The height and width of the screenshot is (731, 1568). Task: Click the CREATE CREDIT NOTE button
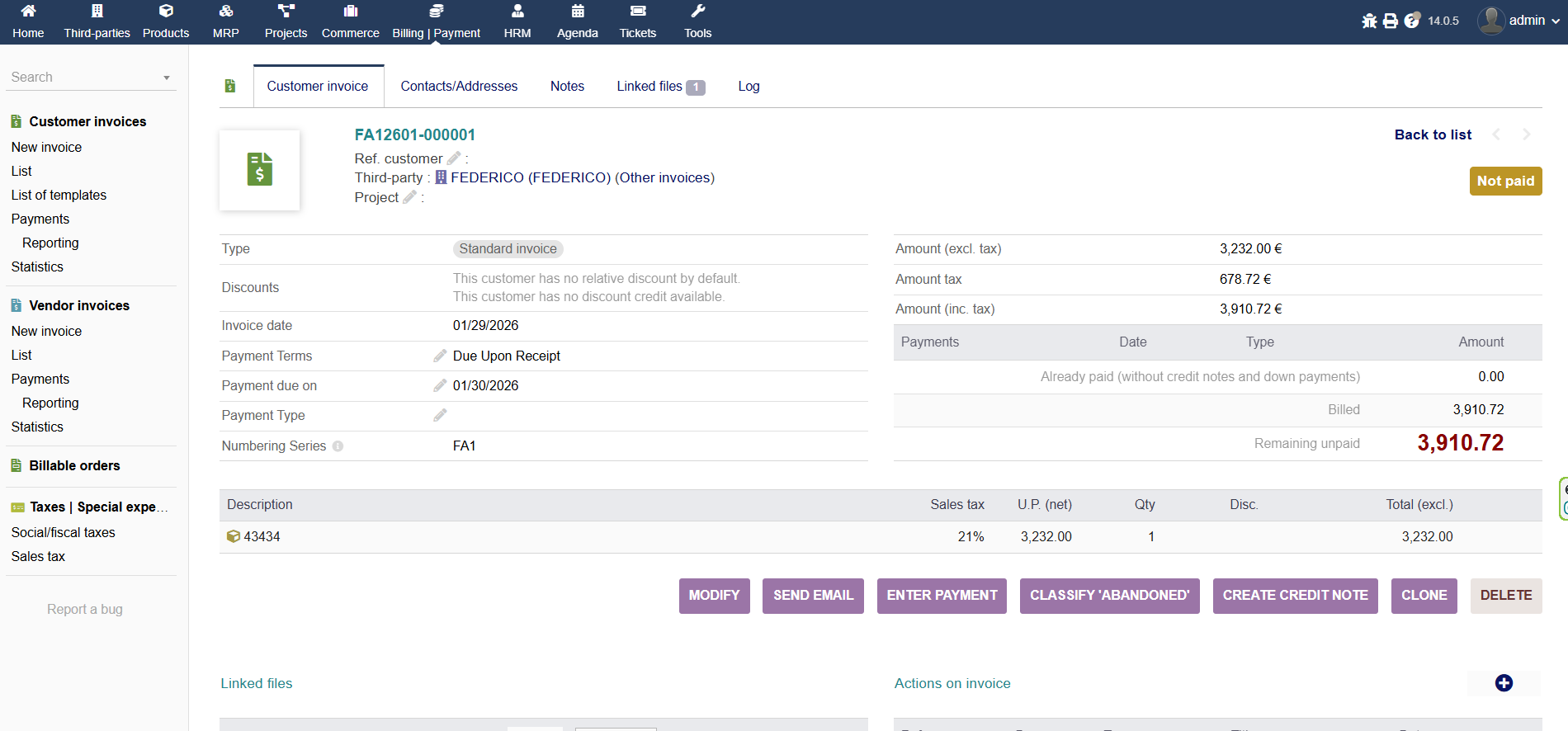1295,596
